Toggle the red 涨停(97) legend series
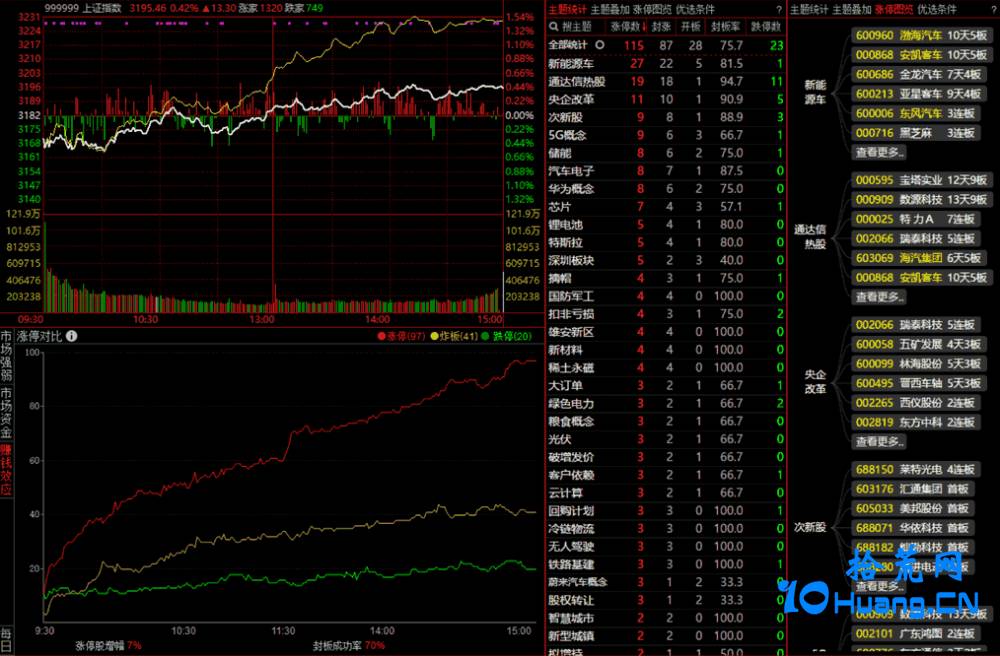This screenshot has height=656, width=1000. [401, 336]
